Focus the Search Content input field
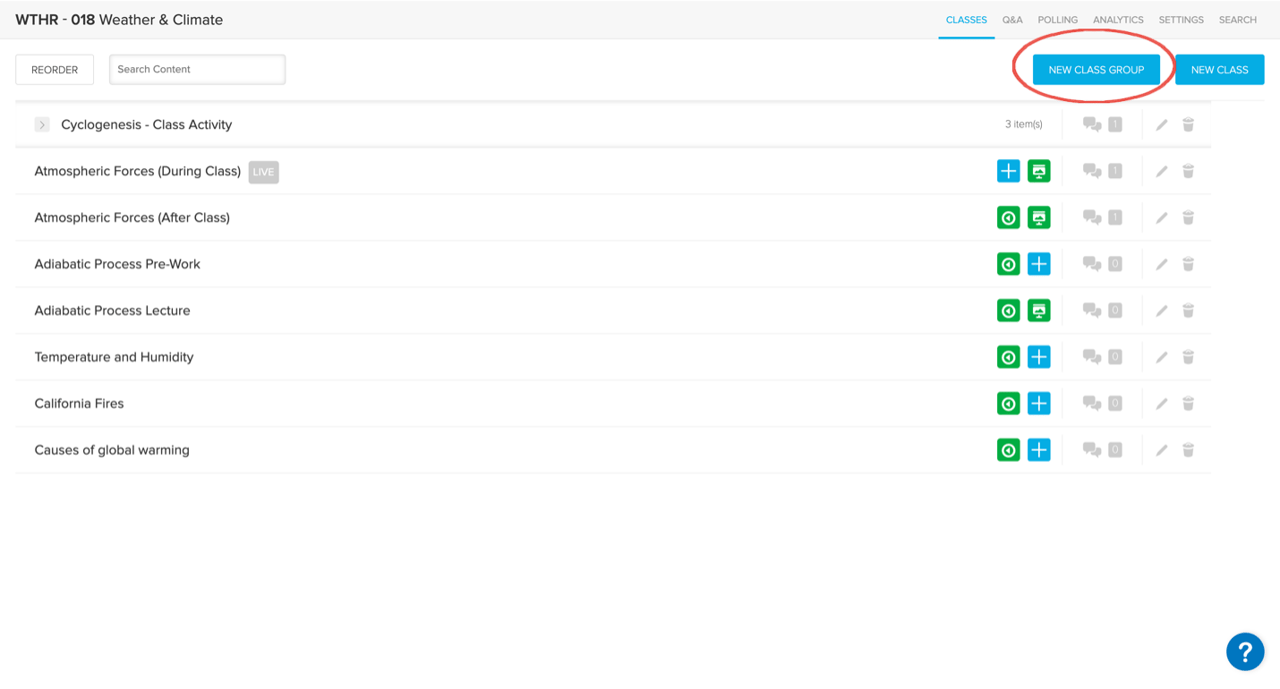 [197, 70]
